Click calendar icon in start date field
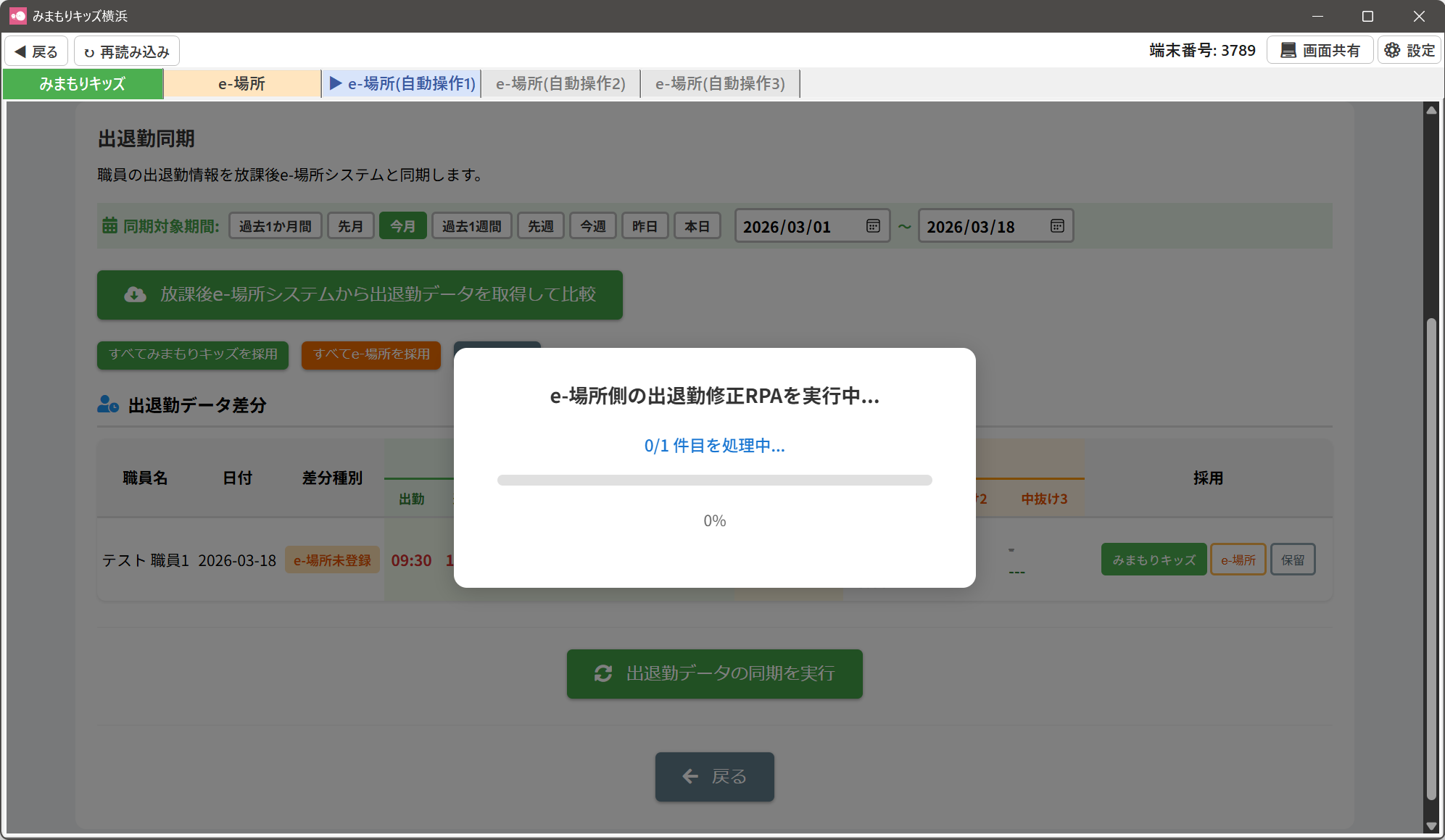 pos(873,226)
